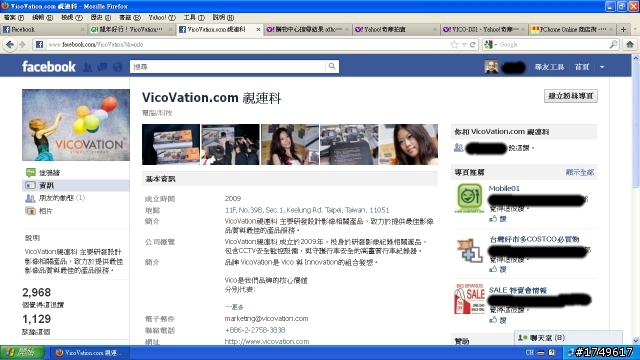Click the user profile picture in header
Screen dimensions: 640x360
click(491, 67)
